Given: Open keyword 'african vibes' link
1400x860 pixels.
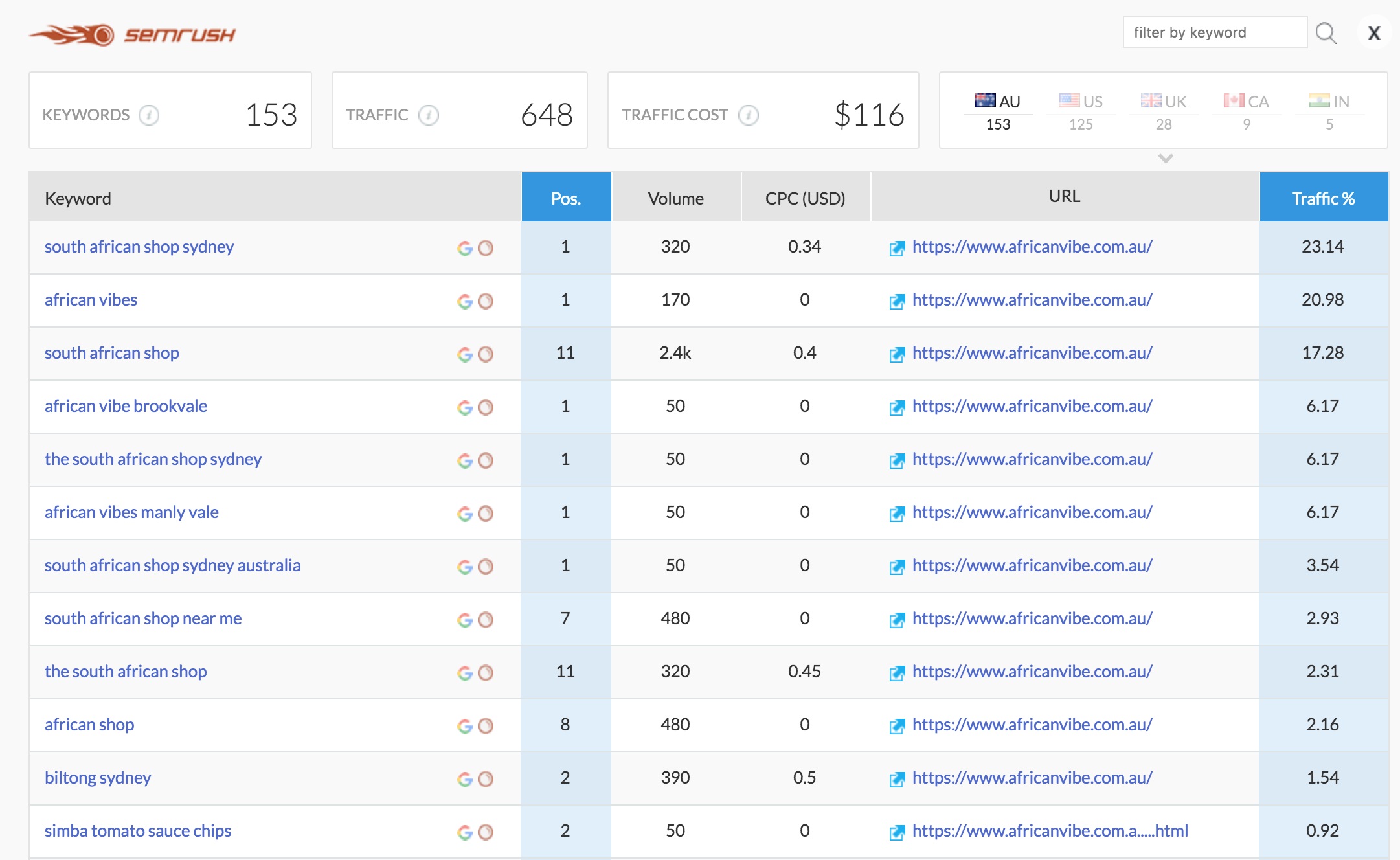Looking at the screenshot, I should (x=91, y=300).
